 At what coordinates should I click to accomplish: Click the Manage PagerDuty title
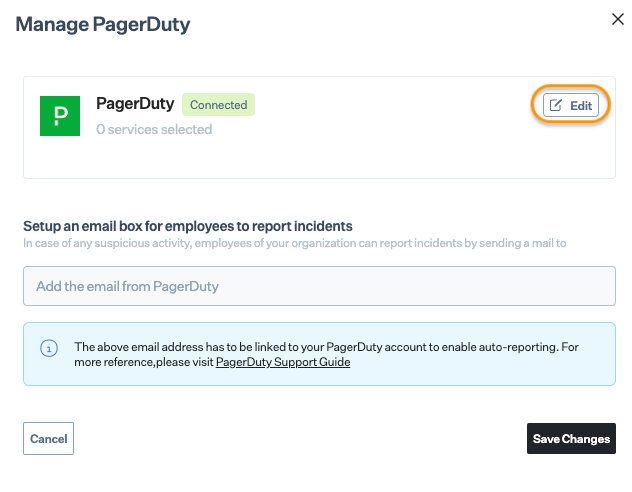(x=103, y=24)
